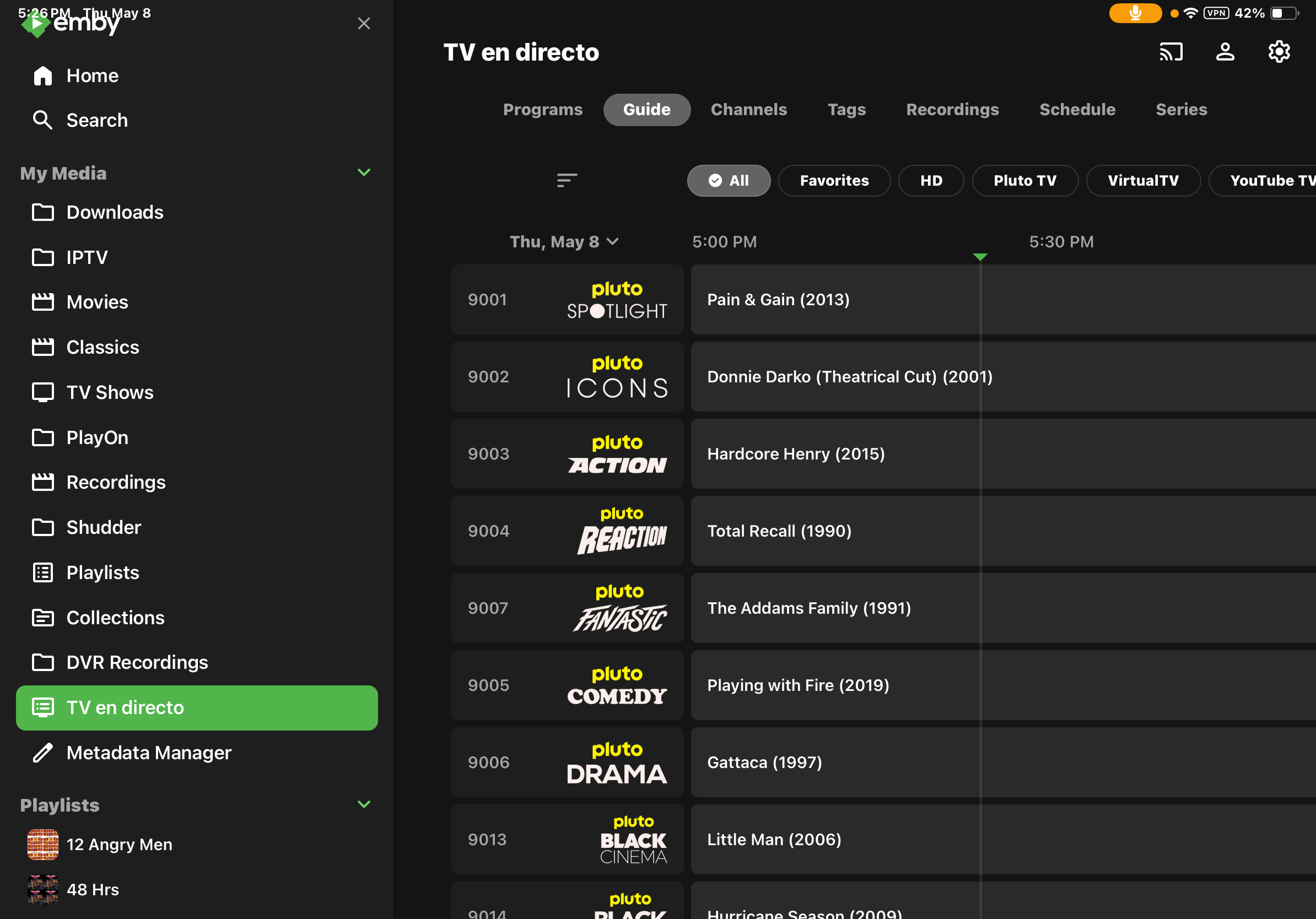The image size is (1316, 919).
Task: Toggle the Favorites filter chip
Action: 834,181
